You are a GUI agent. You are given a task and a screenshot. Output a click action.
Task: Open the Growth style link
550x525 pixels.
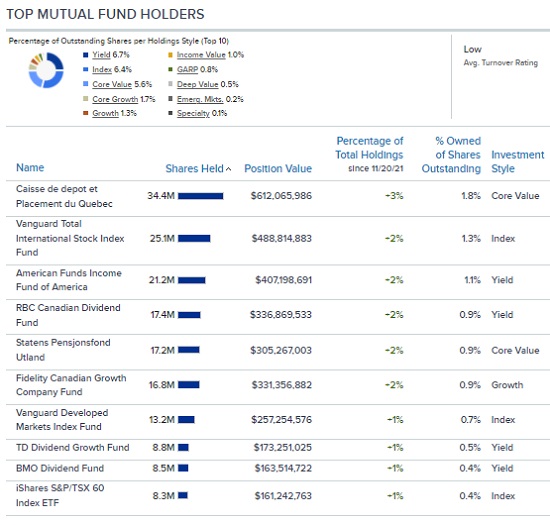[x=105, y=113]
